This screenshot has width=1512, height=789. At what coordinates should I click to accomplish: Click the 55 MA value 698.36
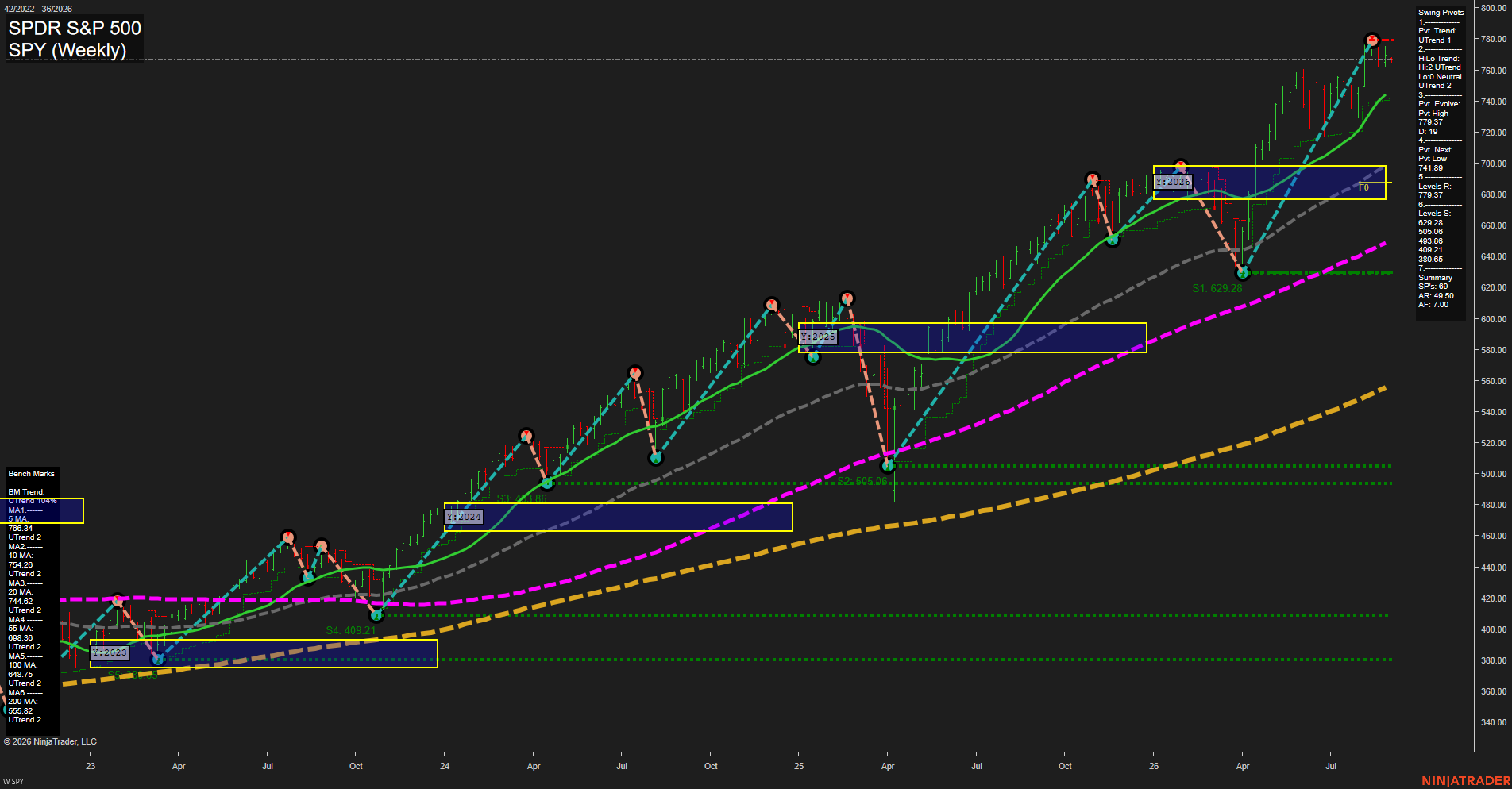(21, 638)
